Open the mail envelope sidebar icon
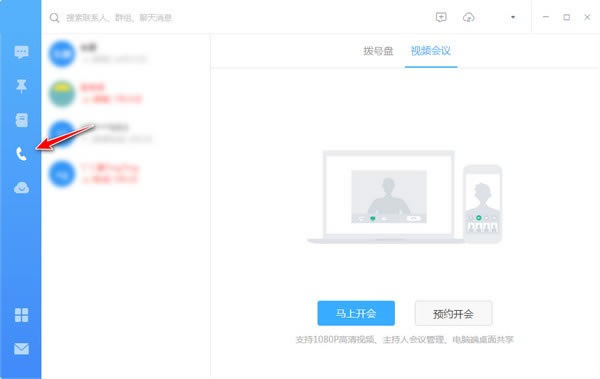The height and width of the screenshot is (379, 600). click(x=21, y=349)
